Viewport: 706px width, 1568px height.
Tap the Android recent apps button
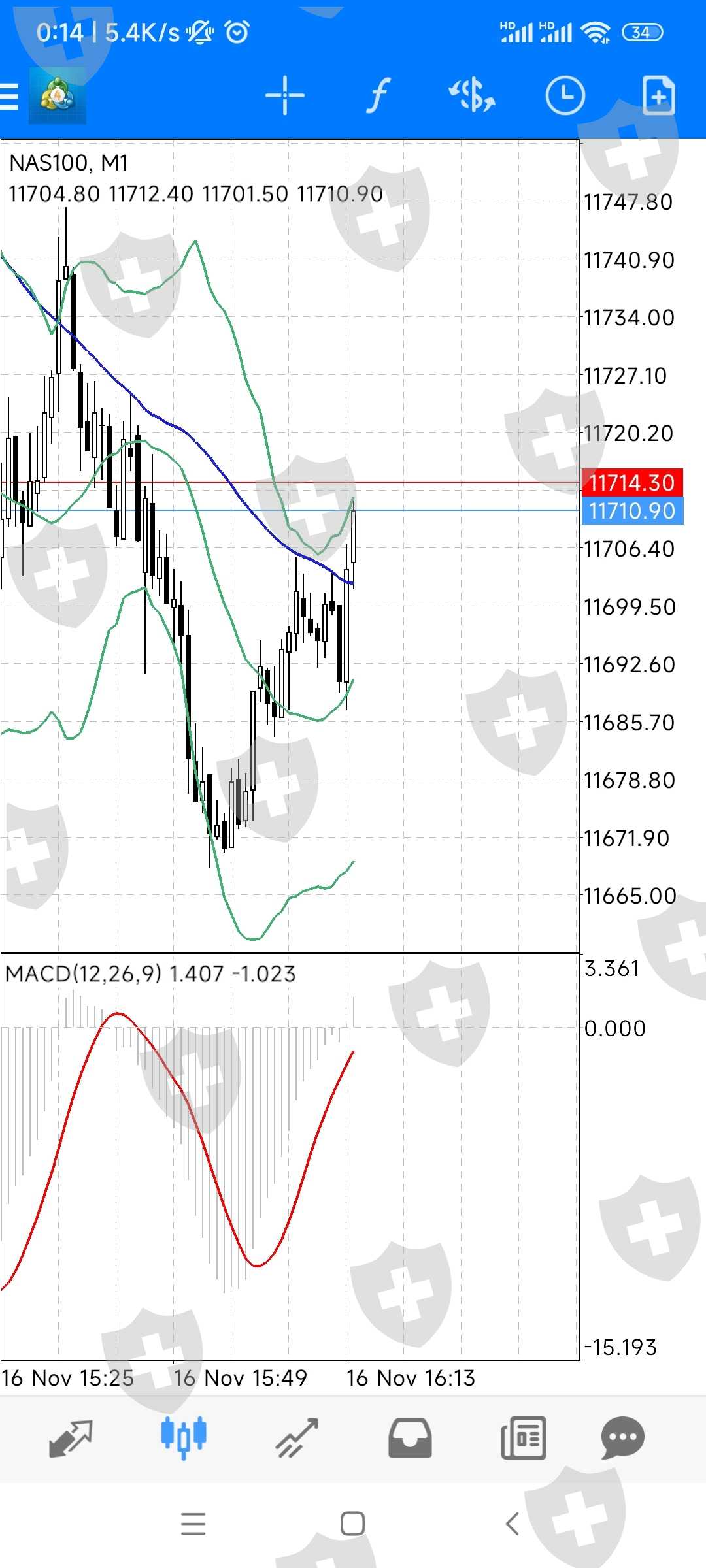[x=193, y=1524]
